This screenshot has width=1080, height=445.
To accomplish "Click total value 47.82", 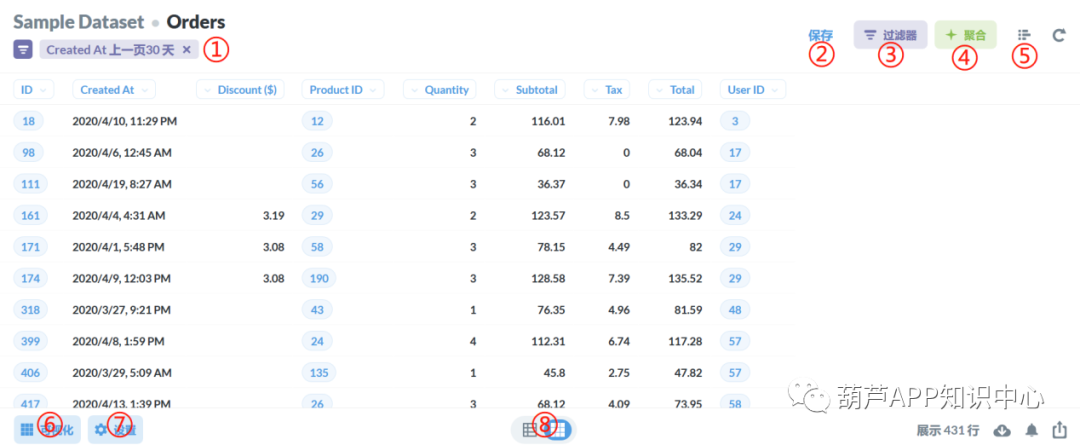I will pos(688,373).
